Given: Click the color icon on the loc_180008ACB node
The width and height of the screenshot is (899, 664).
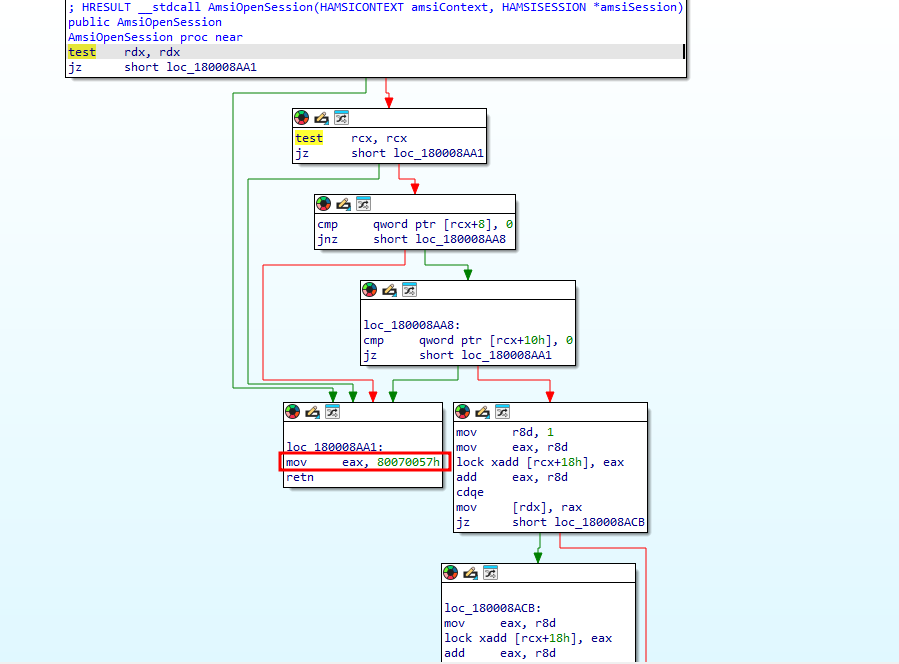Looking at the screenshot, I should coord(451,573).
